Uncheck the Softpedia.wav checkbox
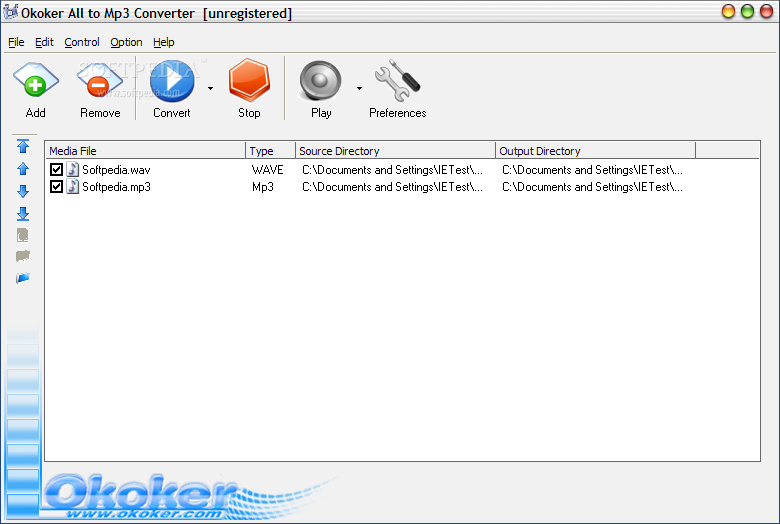This screenshot has width=780, height=524. coord(56,170)
